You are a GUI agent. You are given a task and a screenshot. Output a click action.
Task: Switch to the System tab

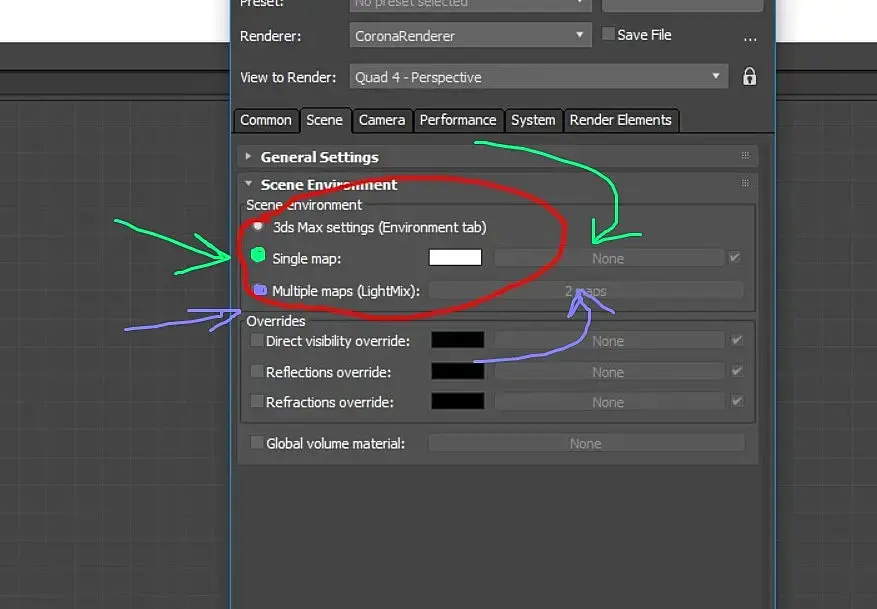533,120
